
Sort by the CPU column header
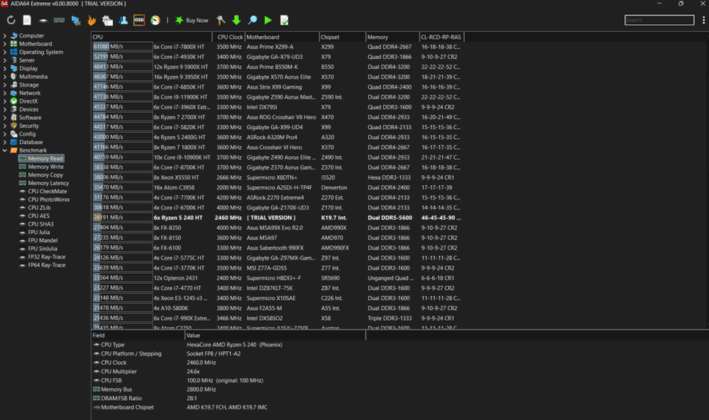(x=151, y=37)
